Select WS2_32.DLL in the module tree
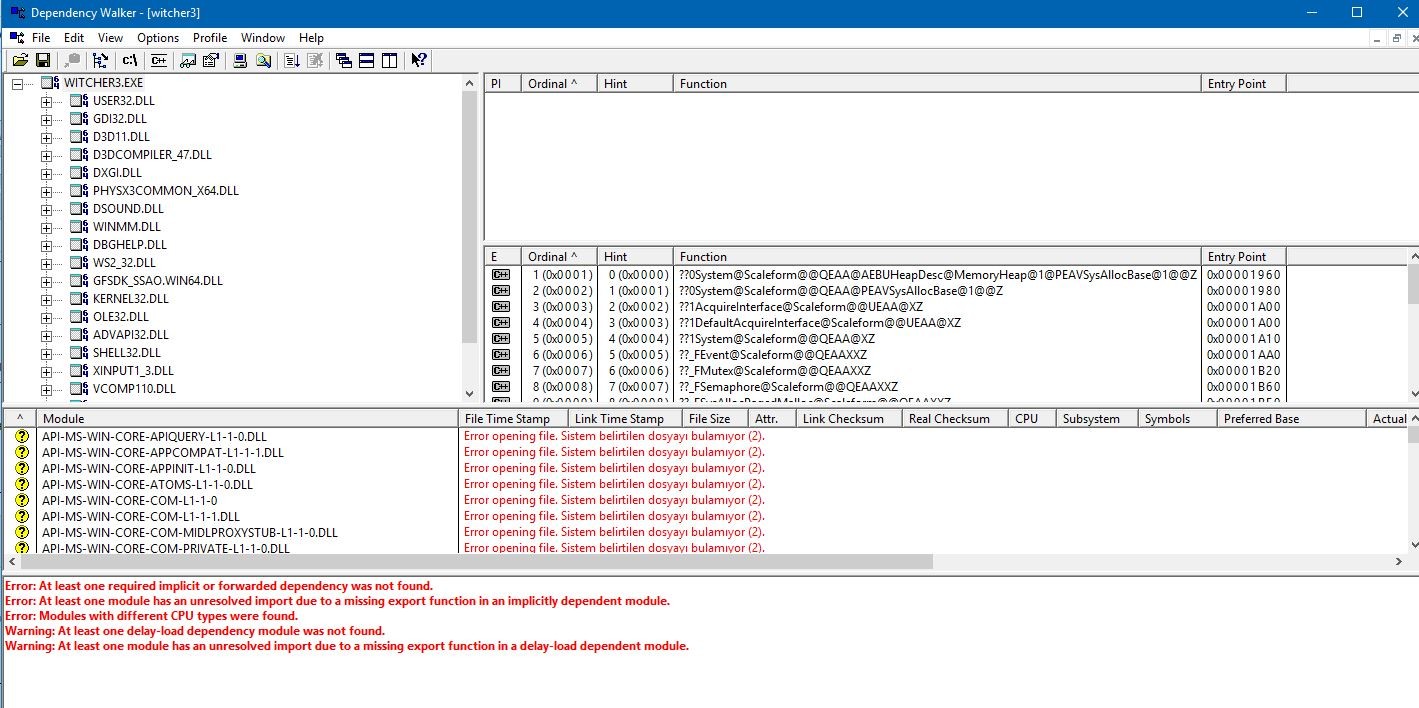The image size is (1419, 708). 126,263
